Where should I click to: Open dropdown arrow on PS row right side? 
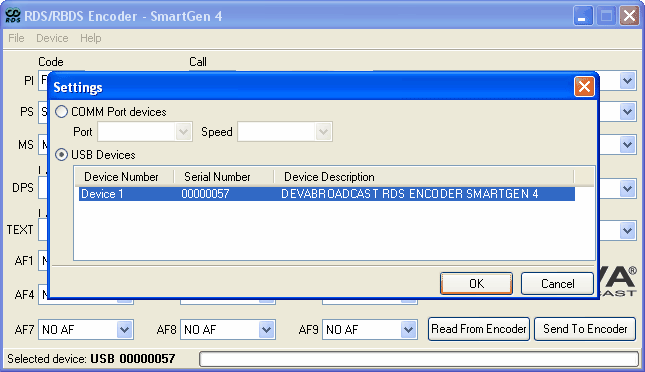click(x=627, y=112)
